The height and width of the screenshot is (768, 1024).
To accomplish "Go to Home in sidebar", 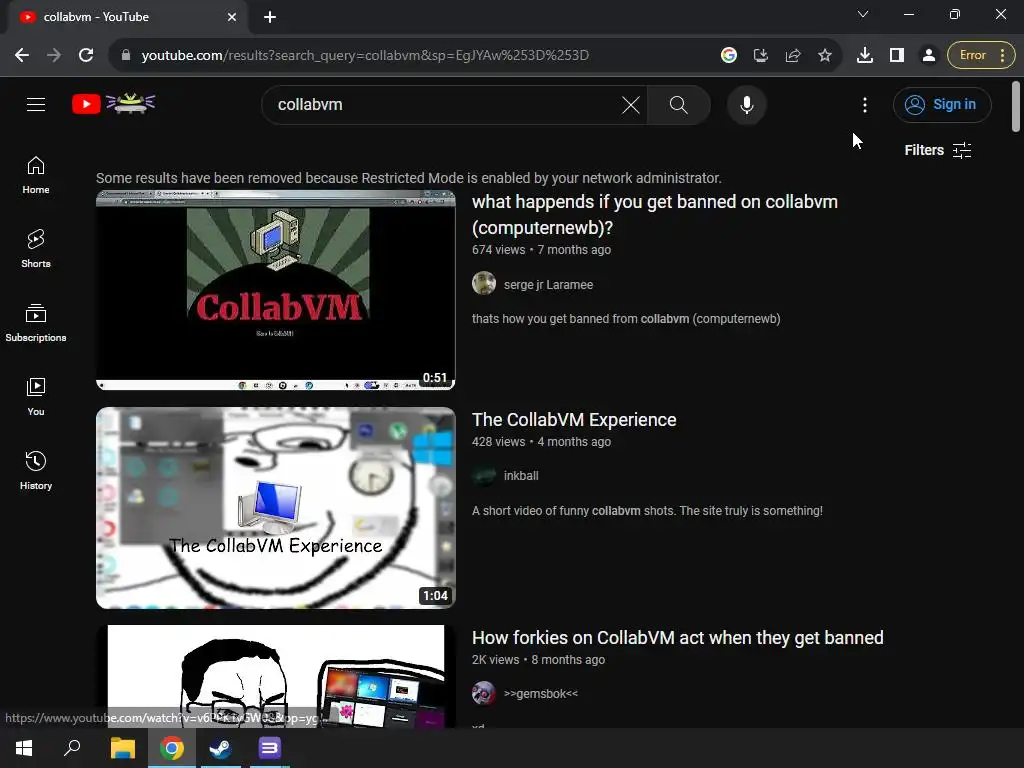I will pyautogui.click(x=36, y=175).
